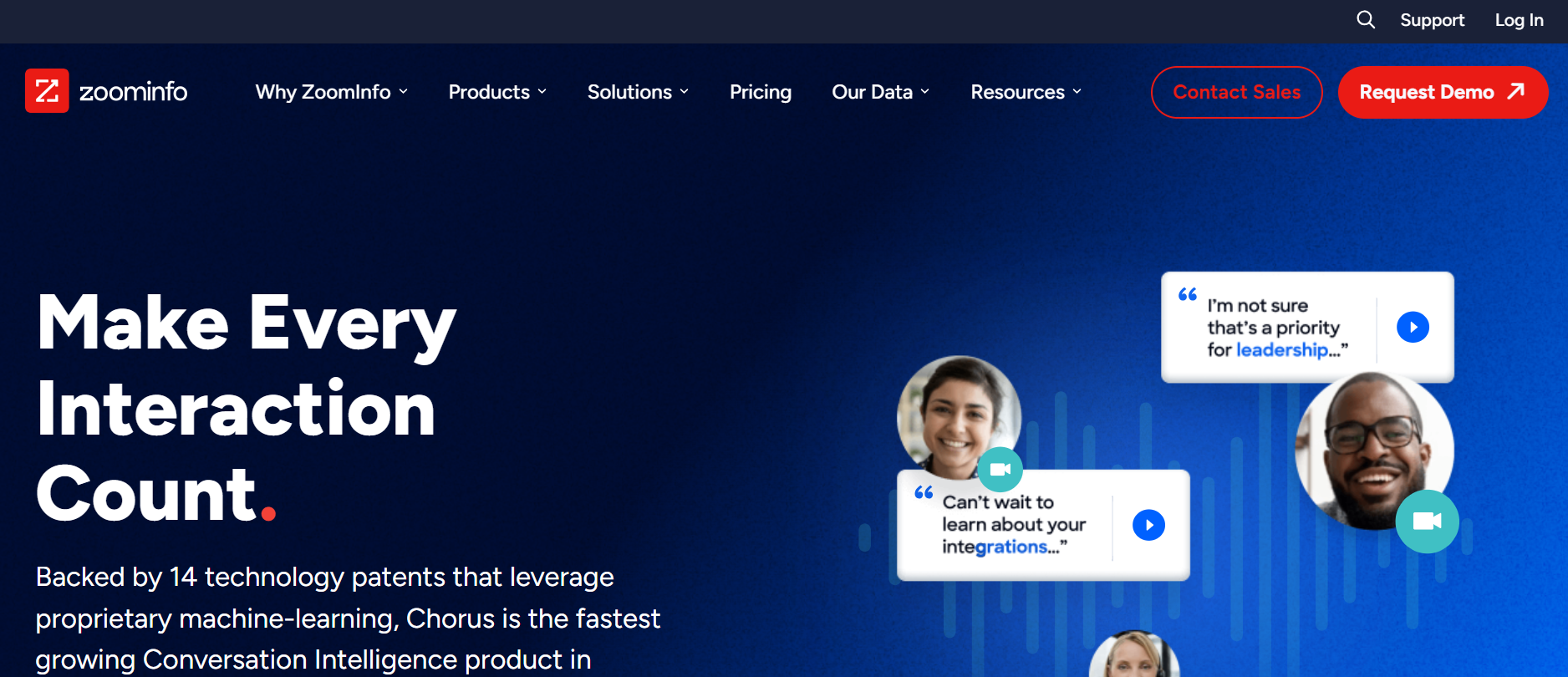Click the smiling woman's profile photo
The image size is (1568, 677).
(x=959, y=418)
